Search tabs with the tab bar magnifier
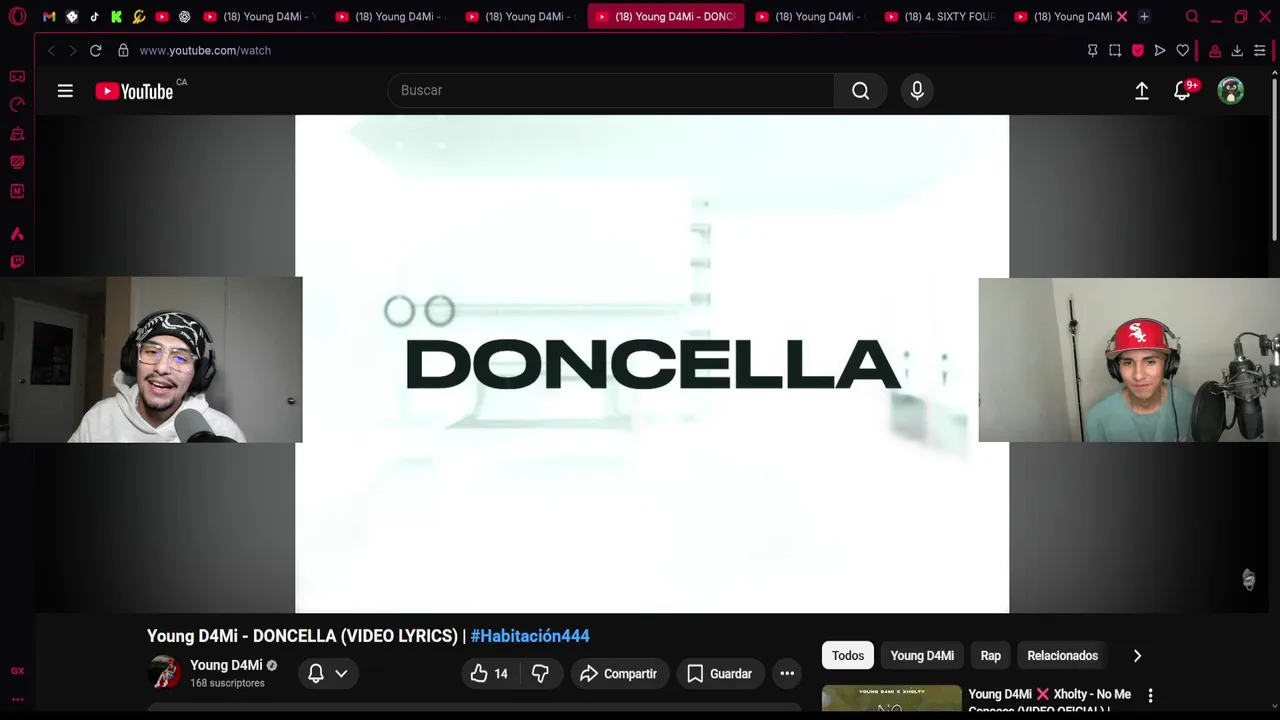 (1192, 17)
